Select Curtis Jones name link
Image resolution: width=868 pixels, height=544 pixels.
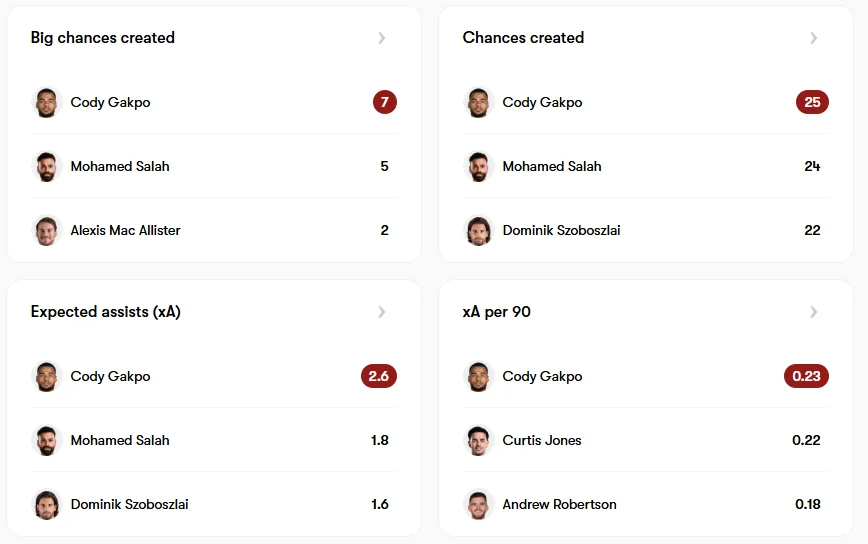pos(542,440)
